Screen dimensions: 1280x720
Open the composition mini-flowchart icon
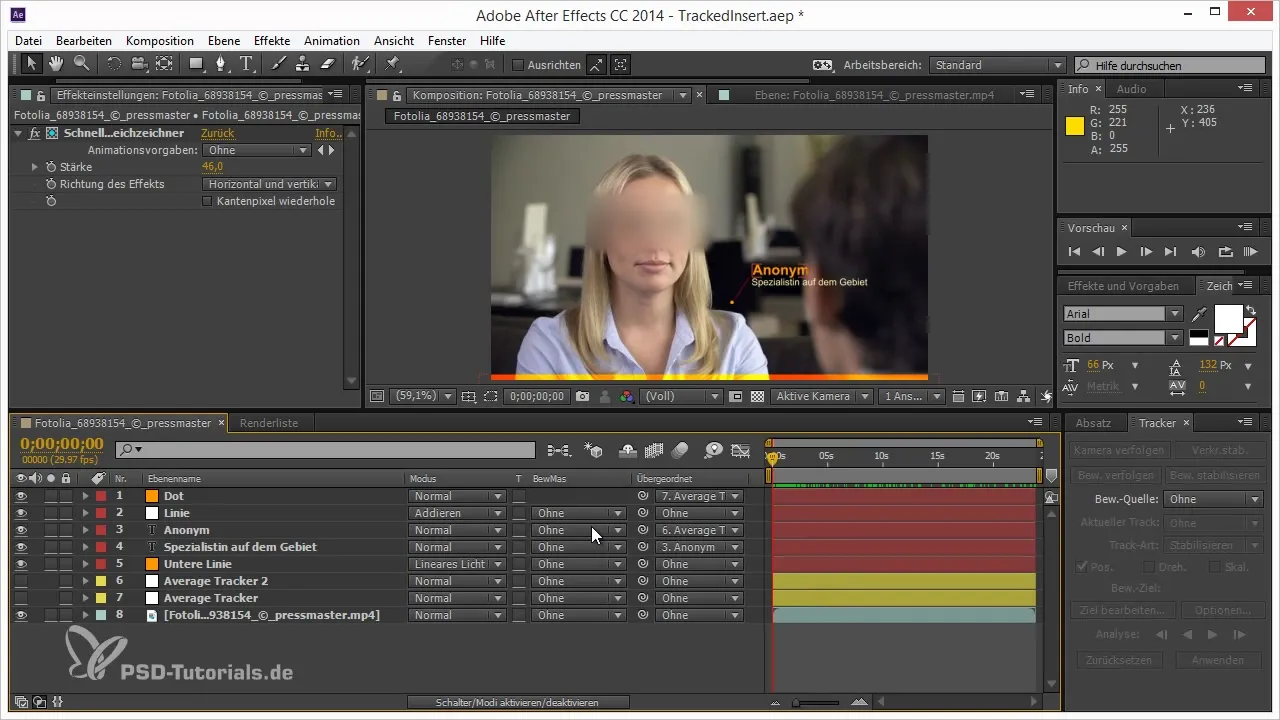pyautogui.click(x=558, y=450)
